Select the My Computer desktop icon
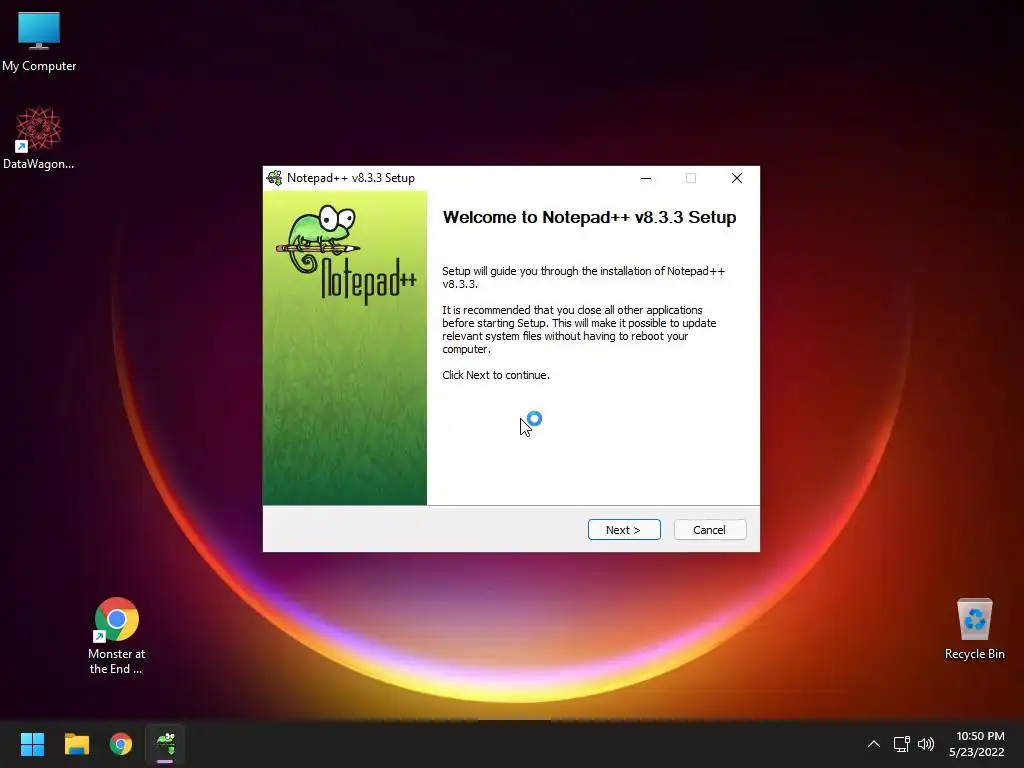Screen dimensions: 1024x768 tap(39, 40)
